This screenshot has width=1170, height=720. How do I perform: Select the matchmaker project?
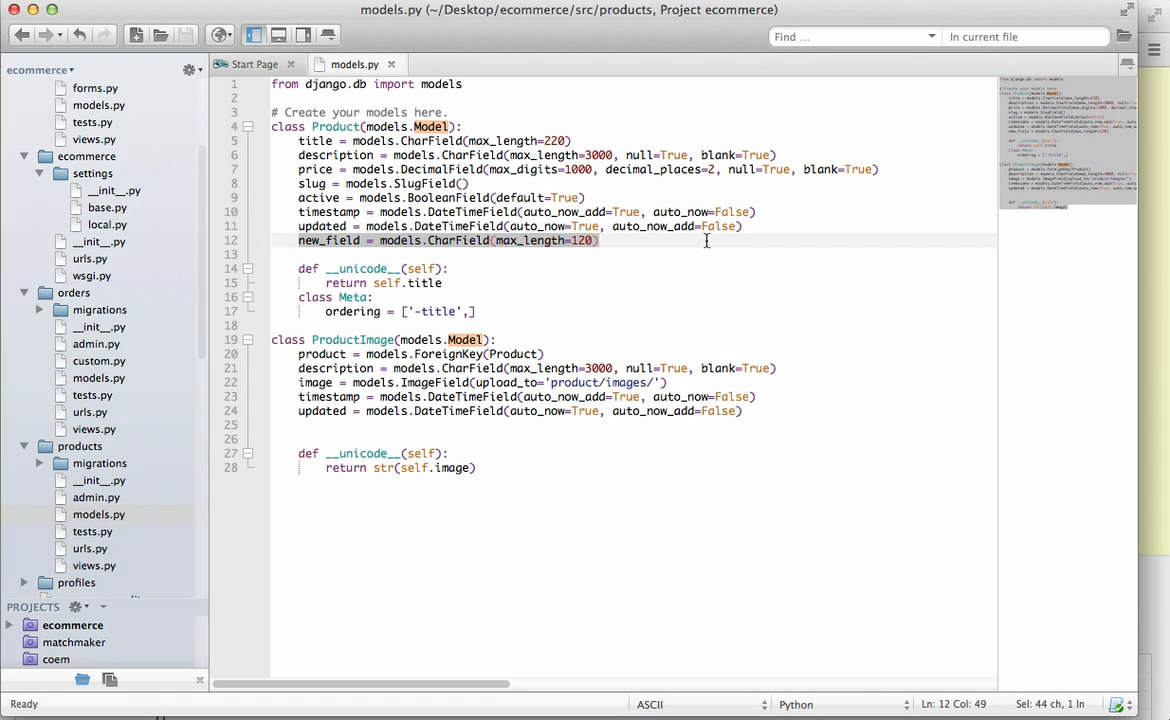coord(73,642)
